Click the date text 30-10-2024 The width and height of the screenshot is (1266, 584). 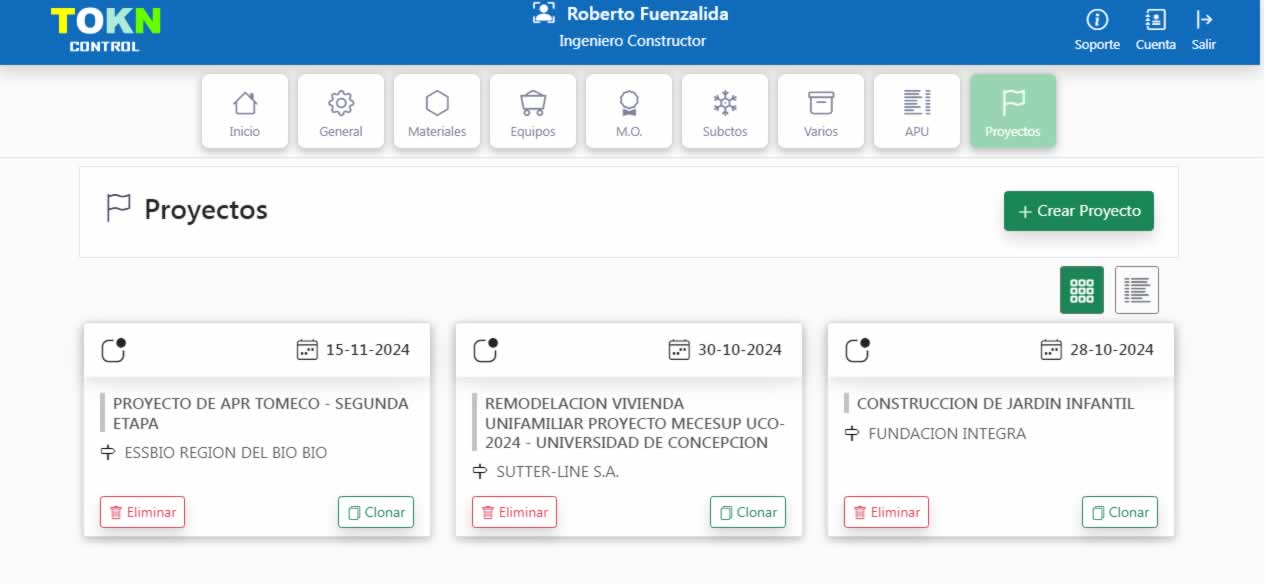(x=740, y=350)
